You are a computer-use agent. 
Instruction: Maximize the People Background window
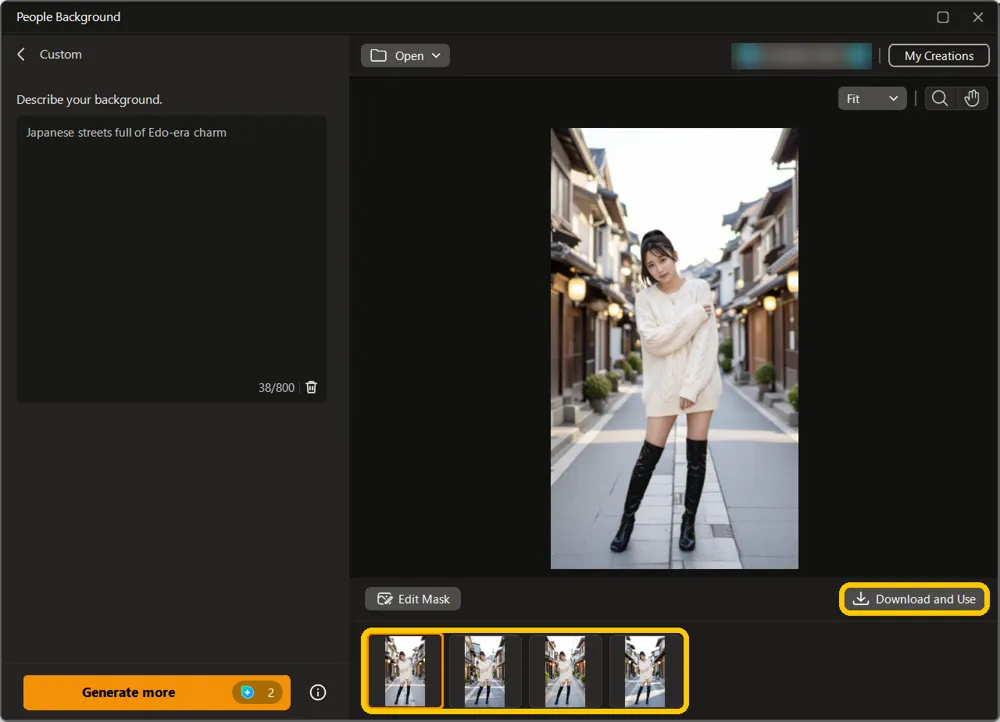coord(943,17)
